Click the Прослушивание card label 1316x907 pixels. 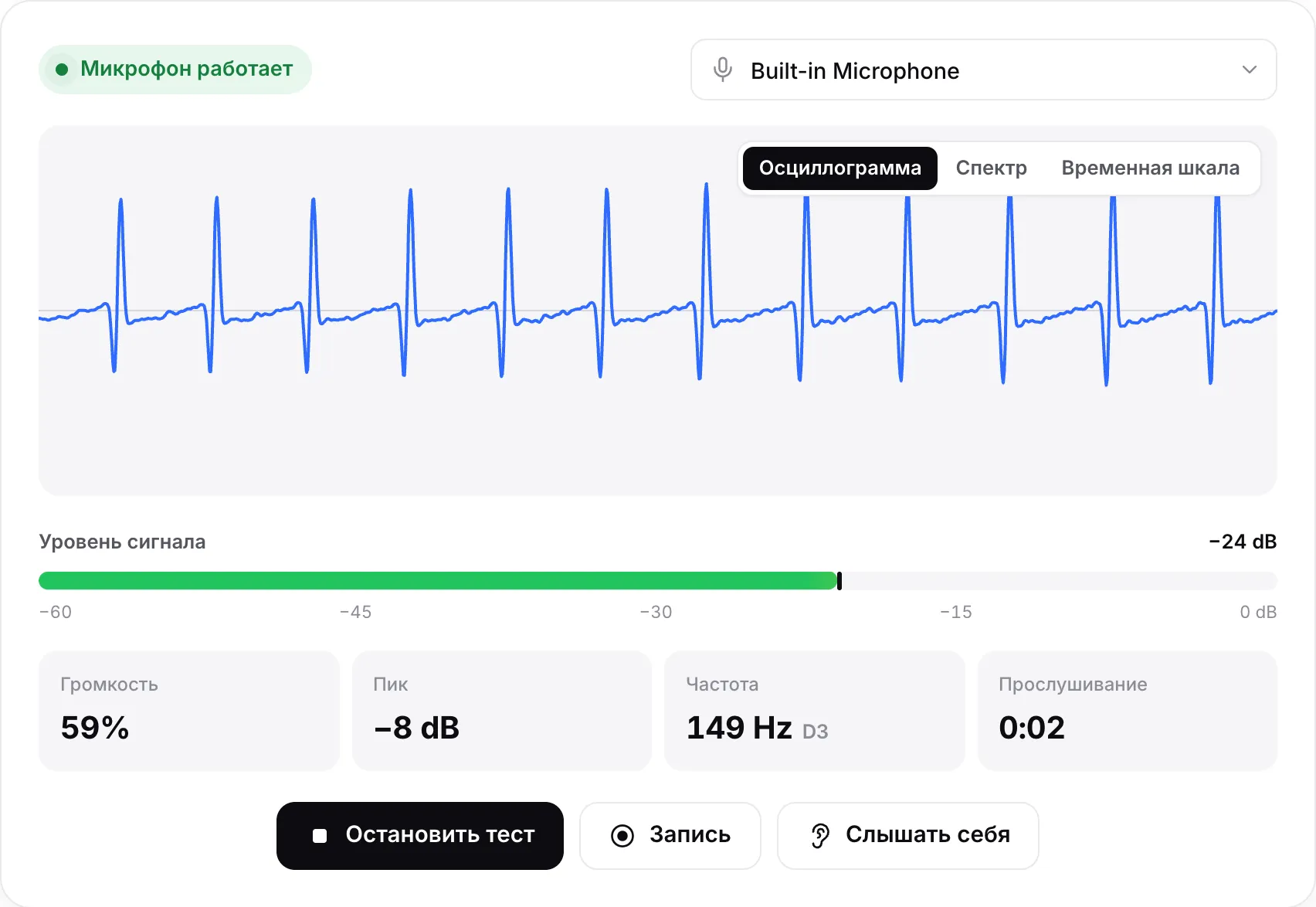1073,684
